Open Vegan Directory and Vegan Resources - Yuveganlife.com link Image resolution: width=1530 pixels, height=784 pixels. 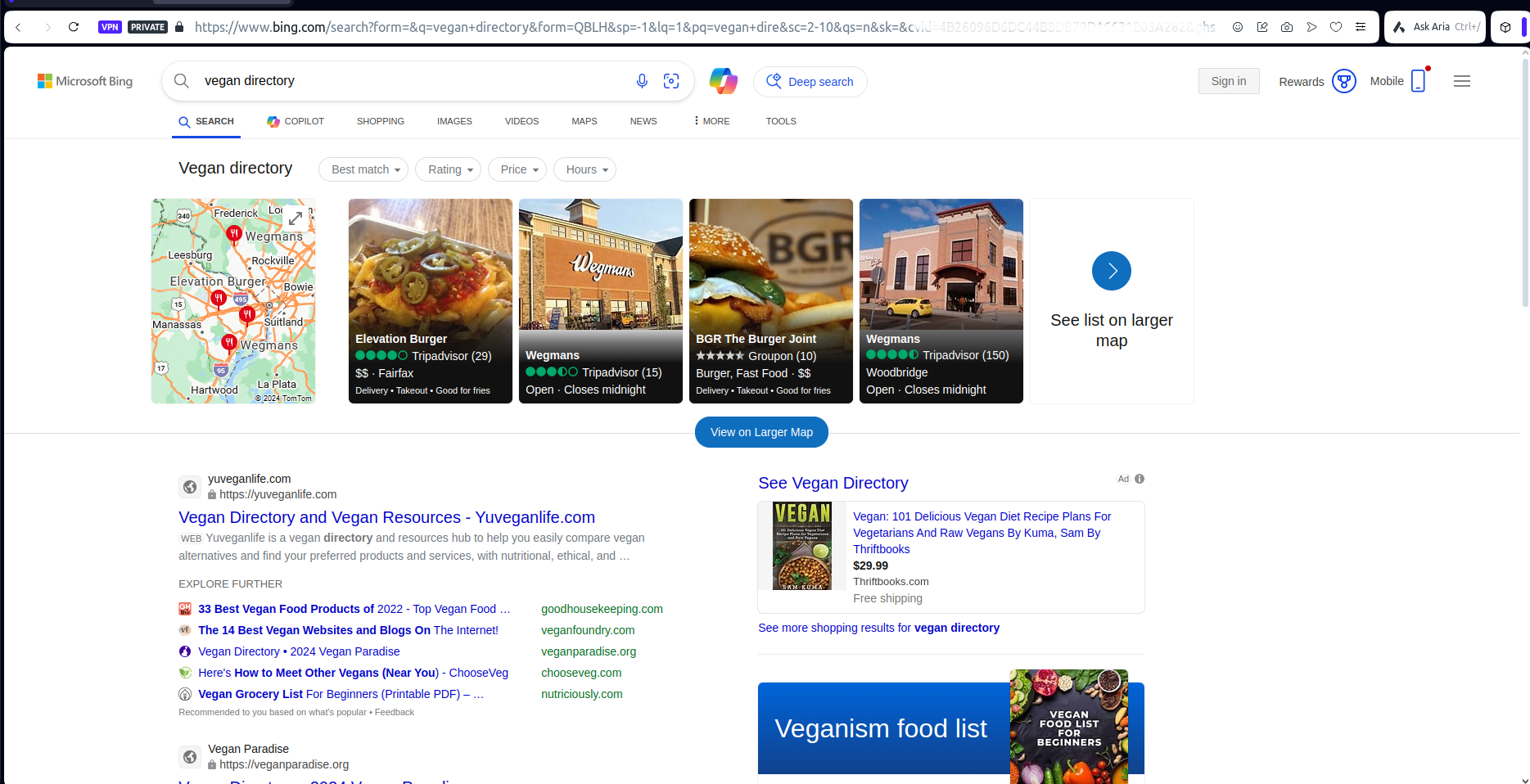386,517
